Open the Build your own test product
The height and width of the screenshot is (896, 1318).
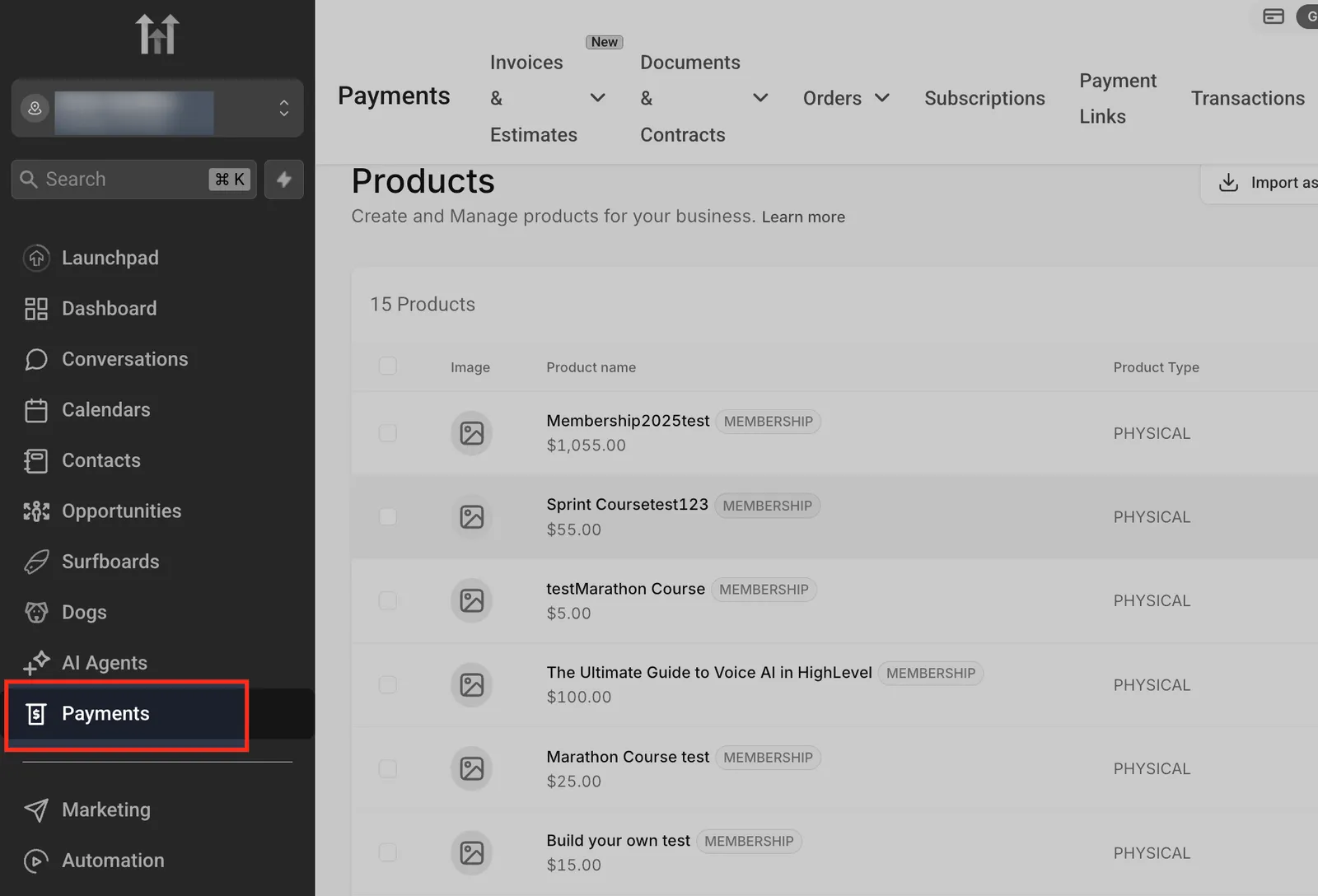click(x=618, y=841)
